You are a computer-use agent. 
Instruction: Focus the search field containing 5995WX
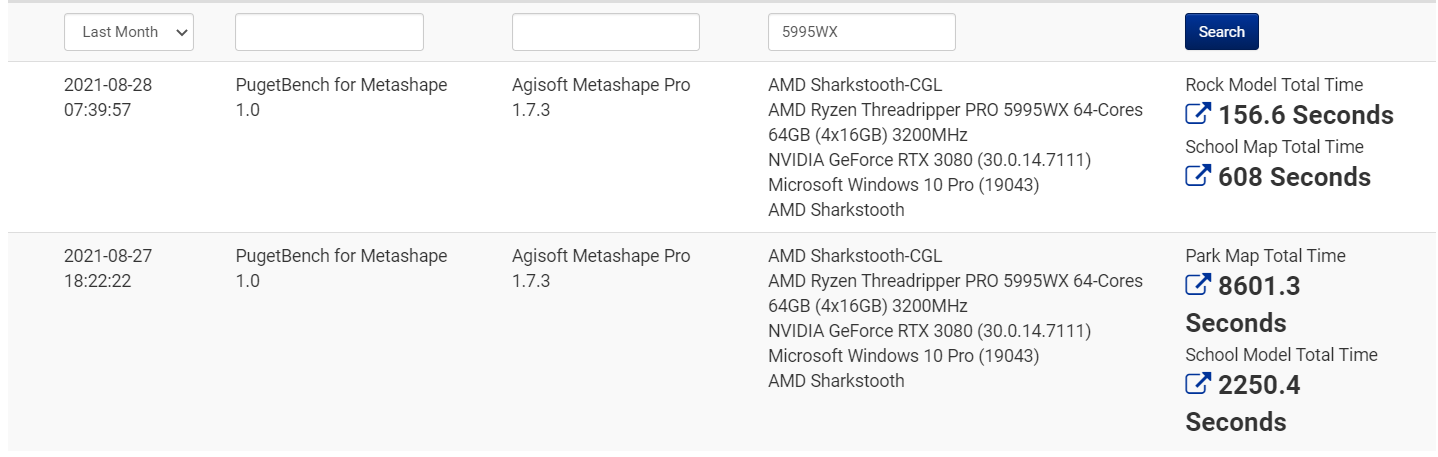coord(861,32)
